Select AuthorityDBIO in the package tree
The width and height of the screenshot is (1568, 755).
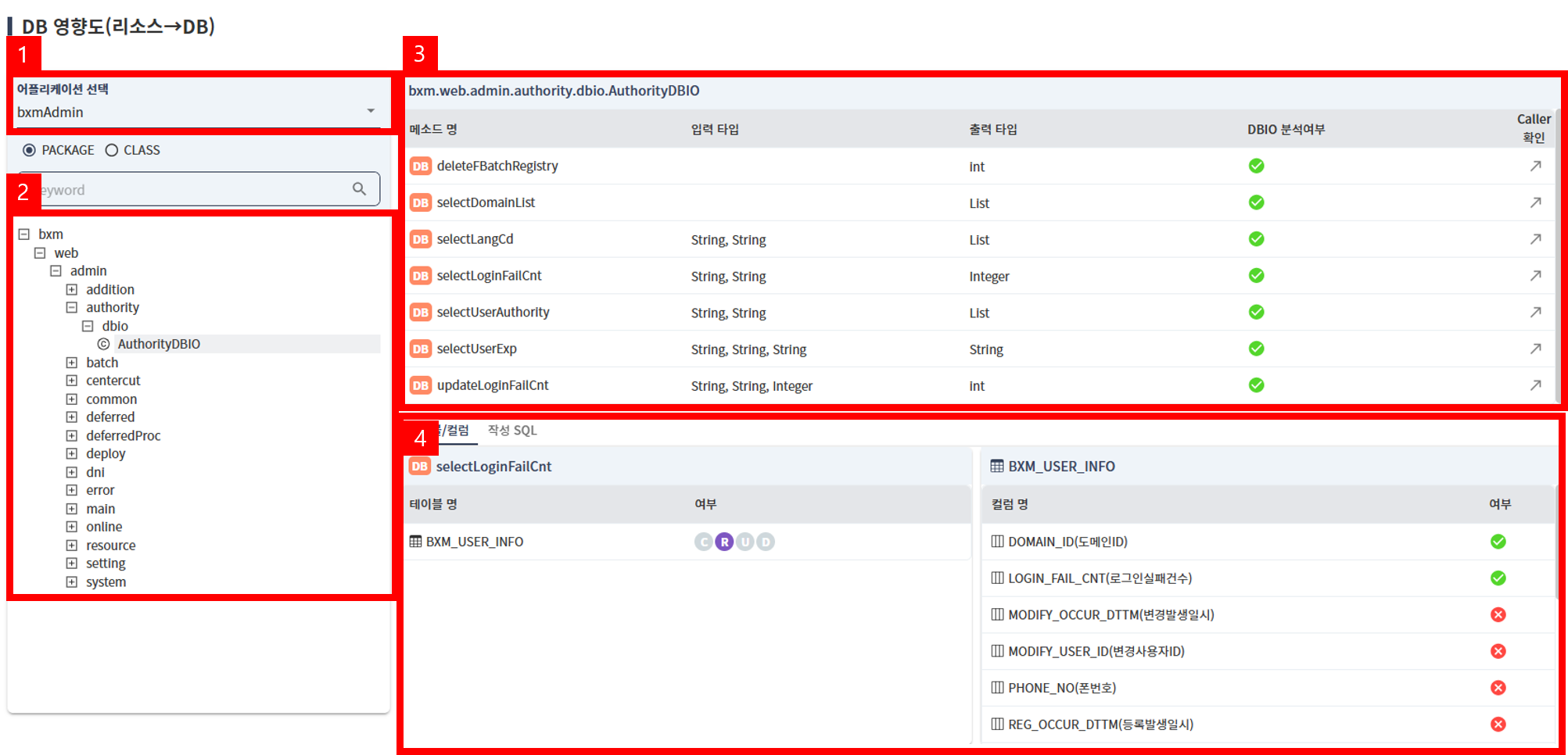point(159,344)
